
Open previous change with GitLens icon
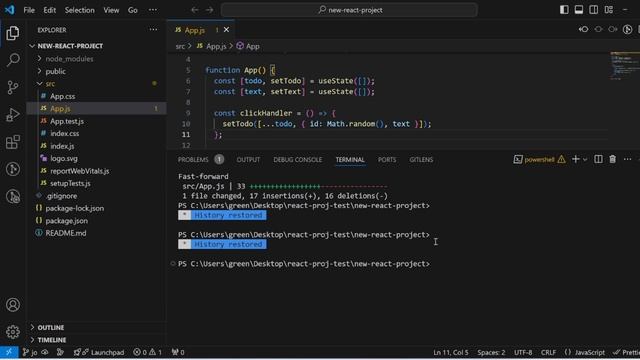point(583,29)
